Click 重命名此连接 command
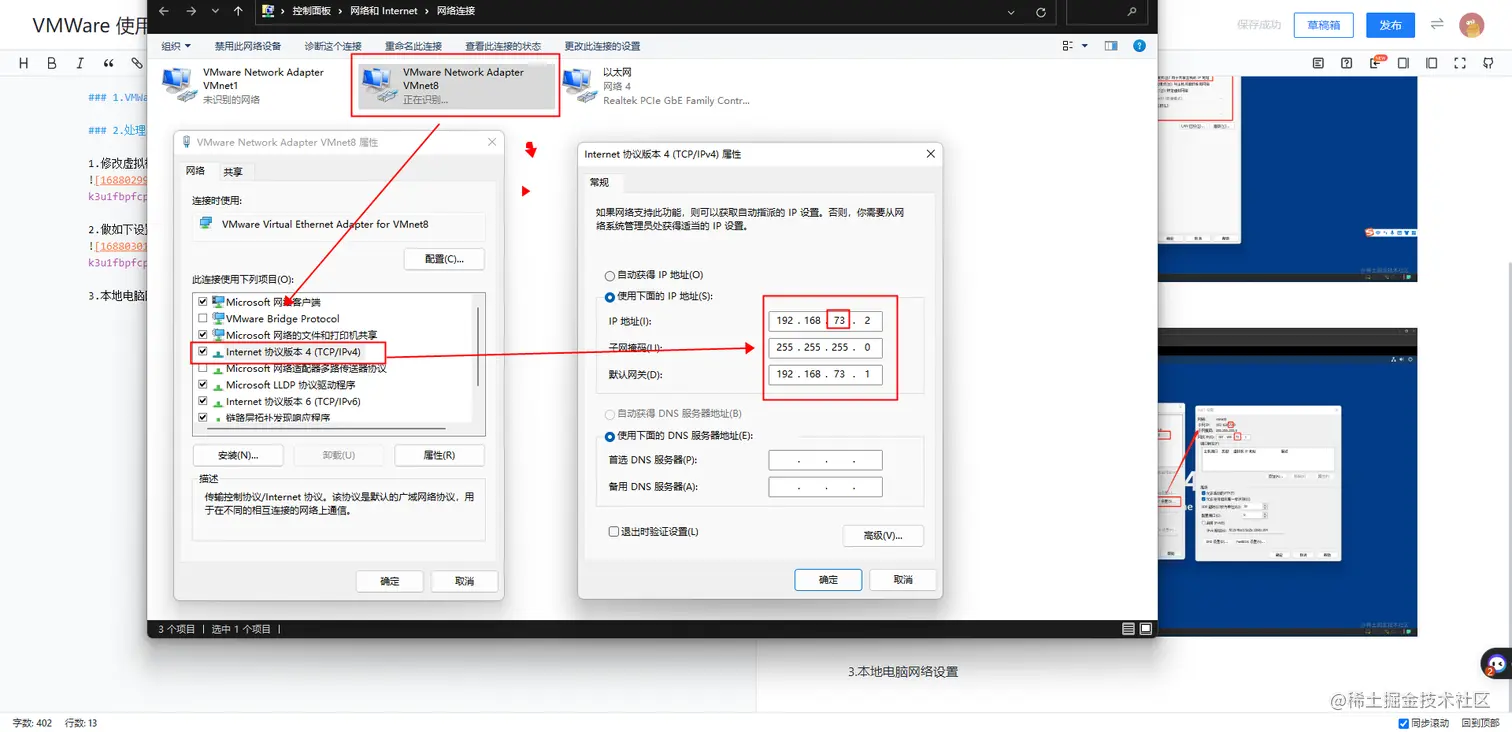This screenshot has width=1512, height=732. (413, 46)
